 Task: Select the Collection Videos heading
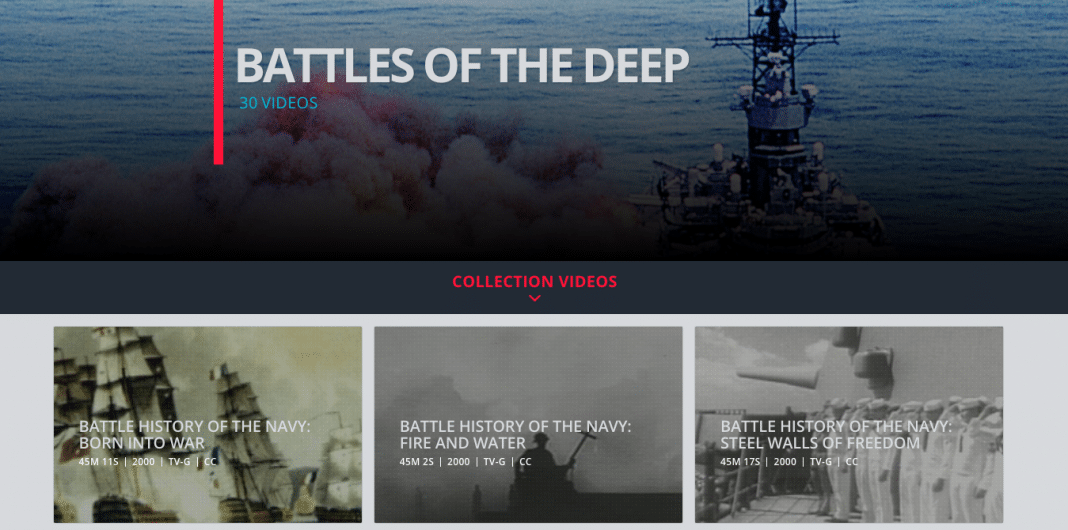coord(535,281)
